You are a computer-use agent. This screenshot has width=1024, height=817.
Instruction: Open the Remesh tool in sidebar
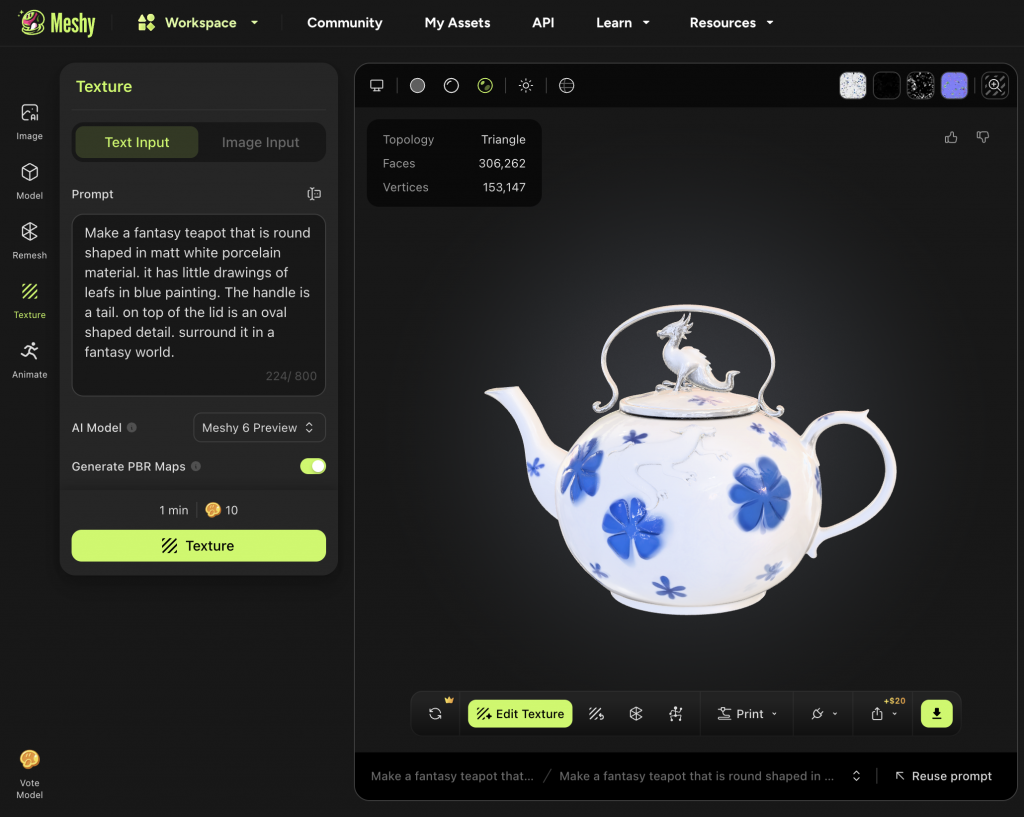29,239
